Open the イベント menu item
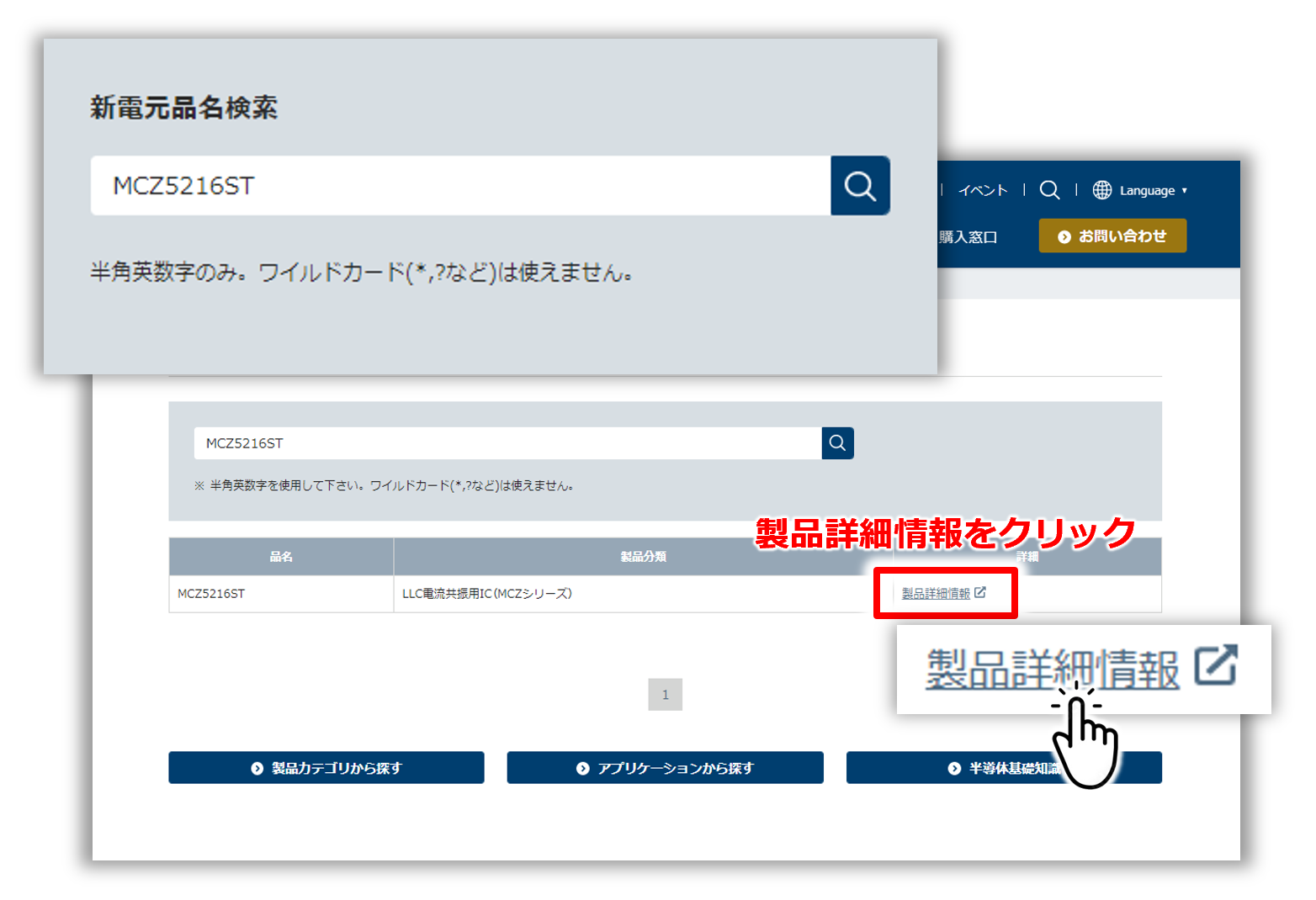1316x900 pixels. coord(983,190)
